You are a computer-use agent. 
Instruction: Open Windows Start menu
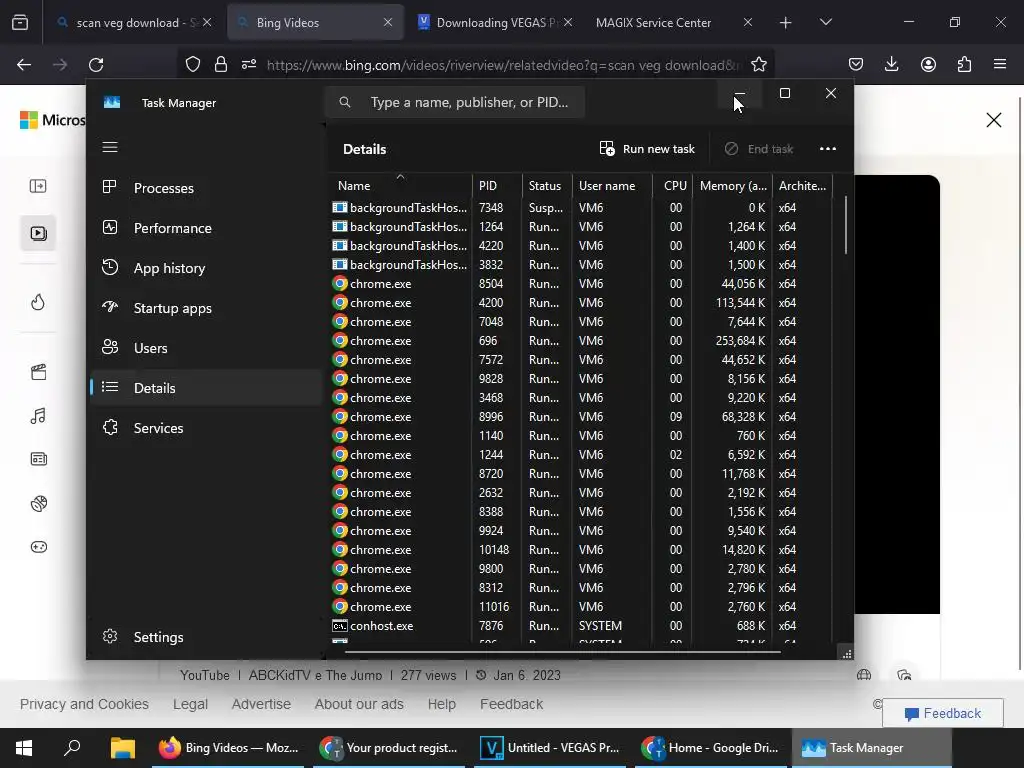click(24, 748)
